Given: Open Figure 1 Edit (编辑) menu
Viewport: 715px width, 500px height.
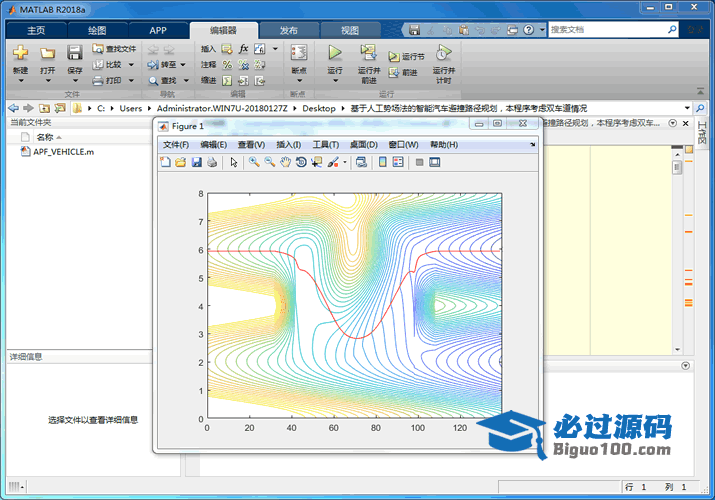Looking at the screenshot, I should tap(213, 144).
